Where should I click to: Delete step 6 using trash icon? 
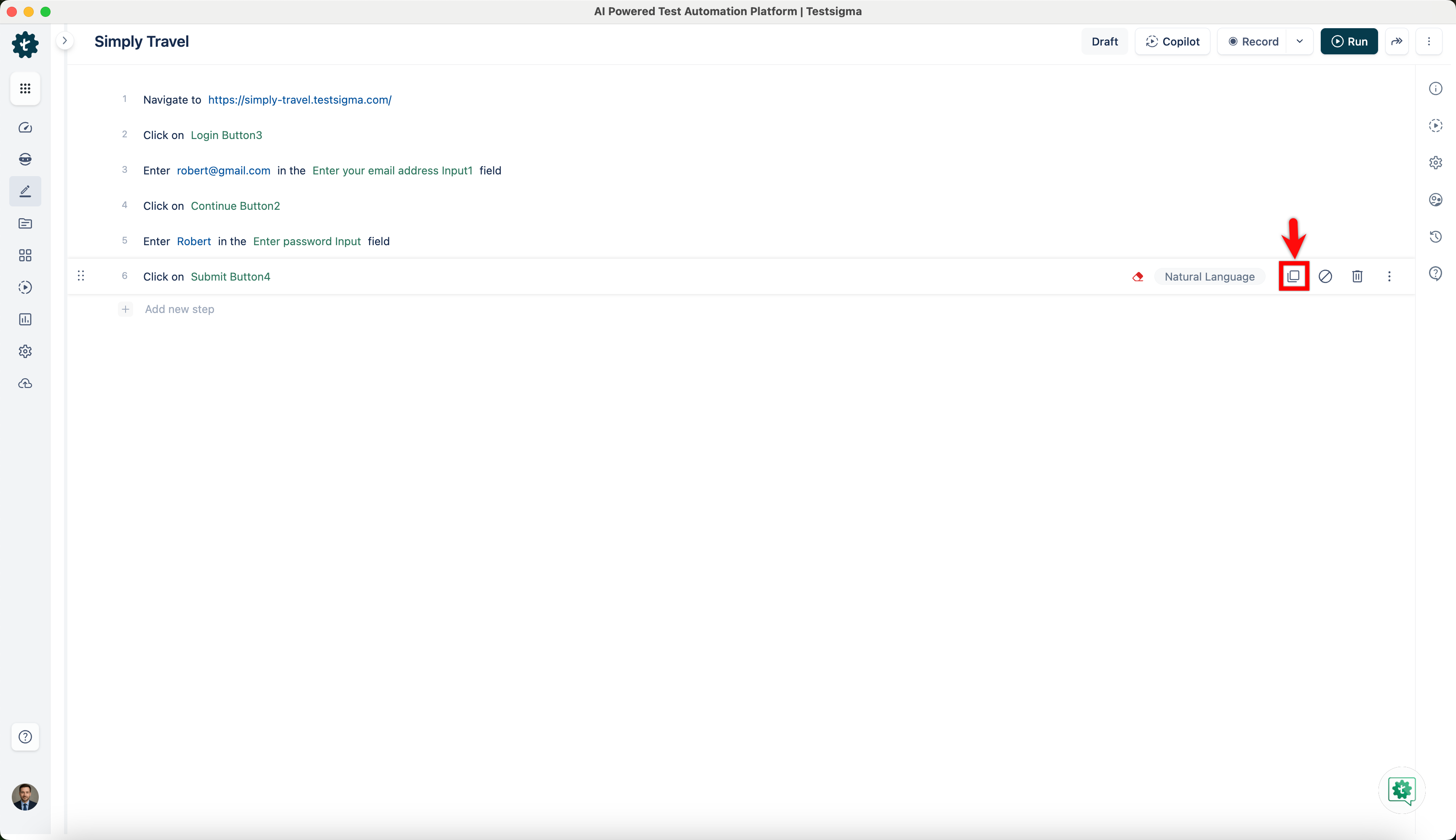click(1357, 276)
